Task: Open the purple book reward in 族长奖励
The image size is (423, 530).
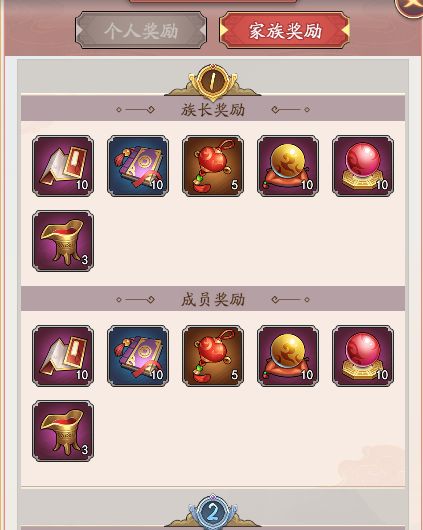Action: click(138, 166)
